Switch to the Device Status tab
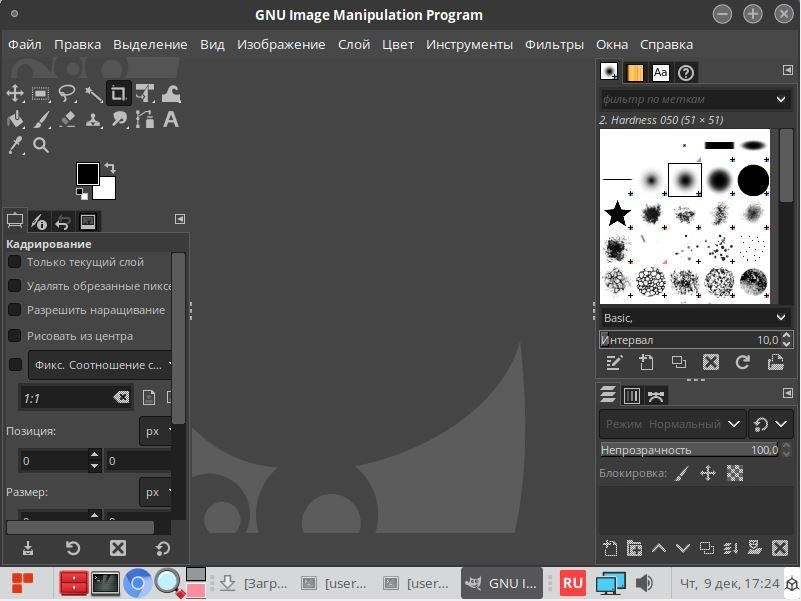Viewport: 801px width, 601px height. pos(39,221)
